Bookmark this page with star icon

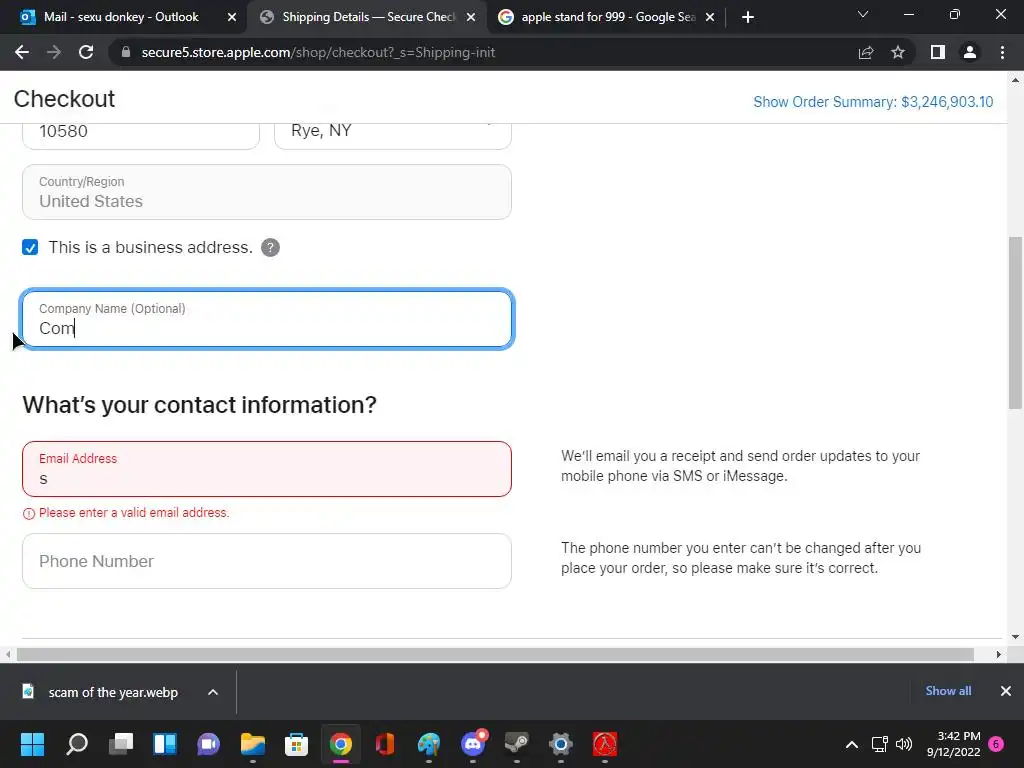tap(898, 52)
